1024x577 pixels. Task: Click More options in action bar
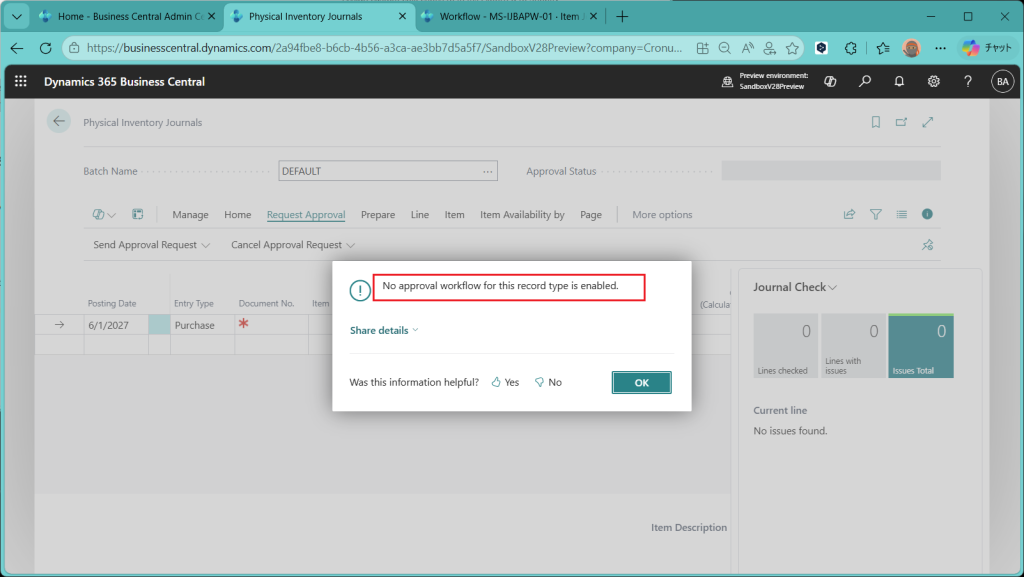pyautogui.click(x=662, y=215)
